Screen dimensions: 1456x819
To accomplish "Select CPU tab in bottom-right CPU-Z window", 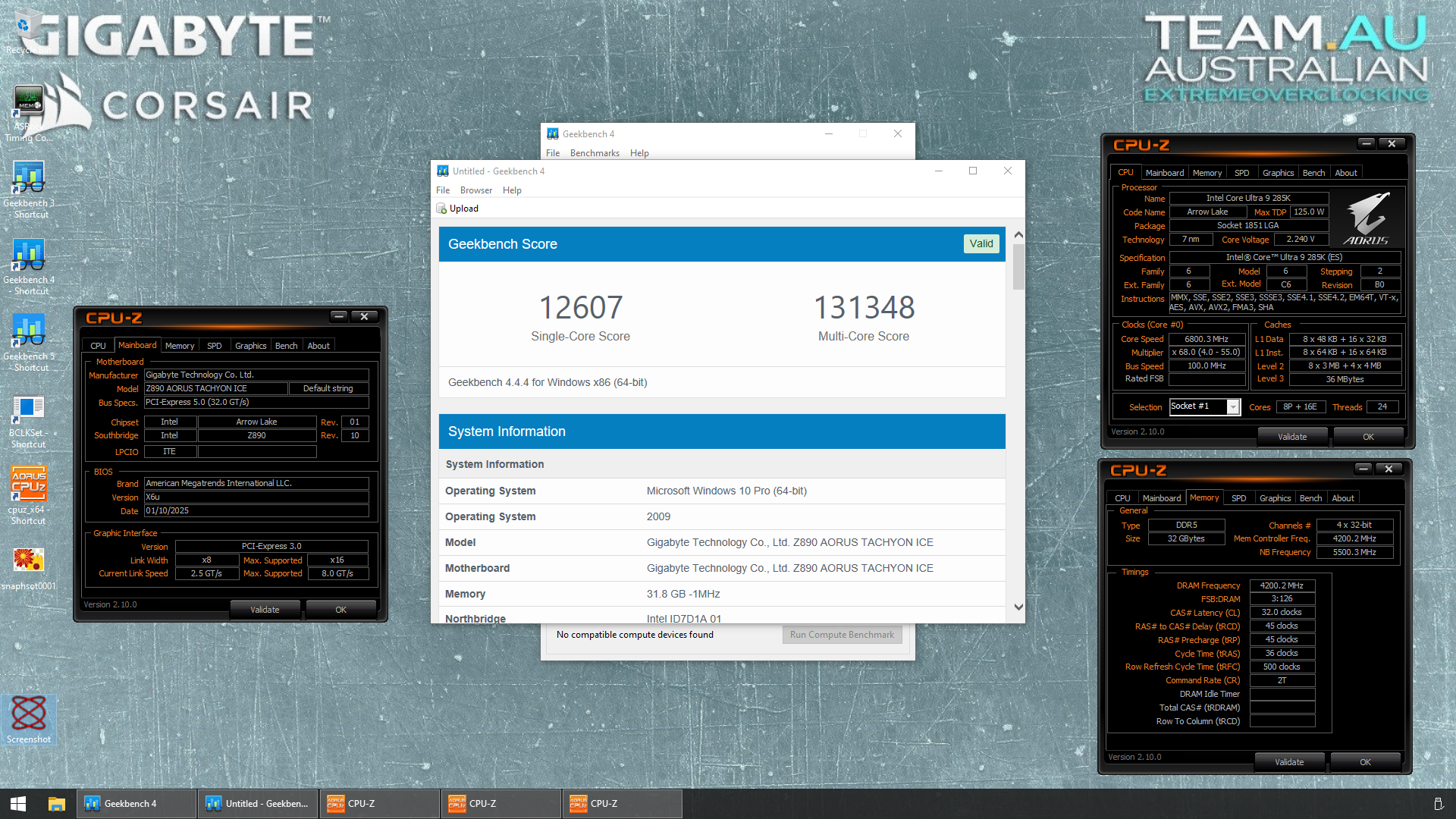I will click(1122, 498).
